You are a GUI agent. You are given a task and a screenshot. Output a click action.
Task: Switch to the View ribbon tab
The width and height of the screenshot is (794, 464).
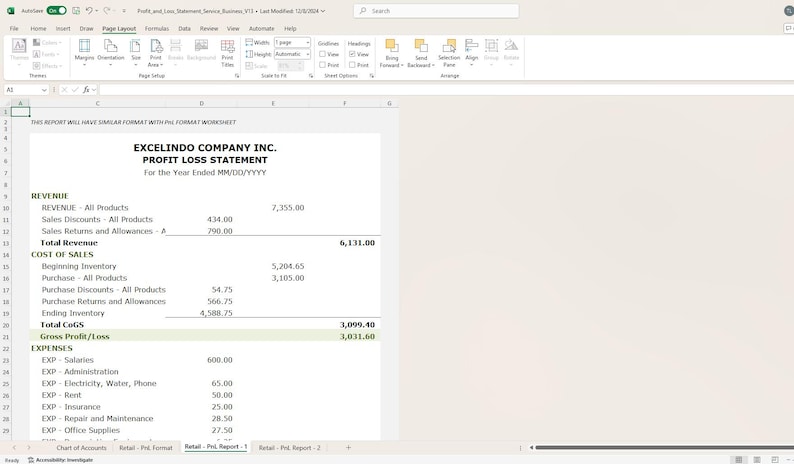coord(233,29)
